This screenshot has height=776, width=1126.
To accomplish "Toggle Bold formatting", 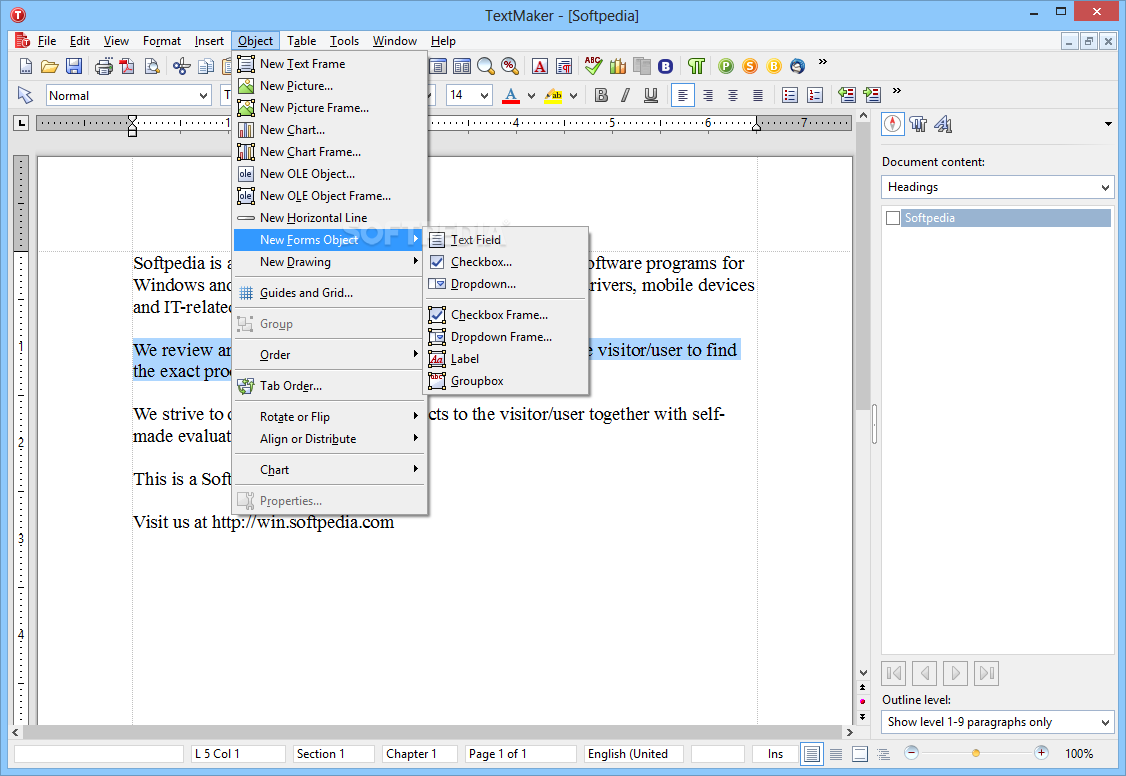I will point(602,95).
